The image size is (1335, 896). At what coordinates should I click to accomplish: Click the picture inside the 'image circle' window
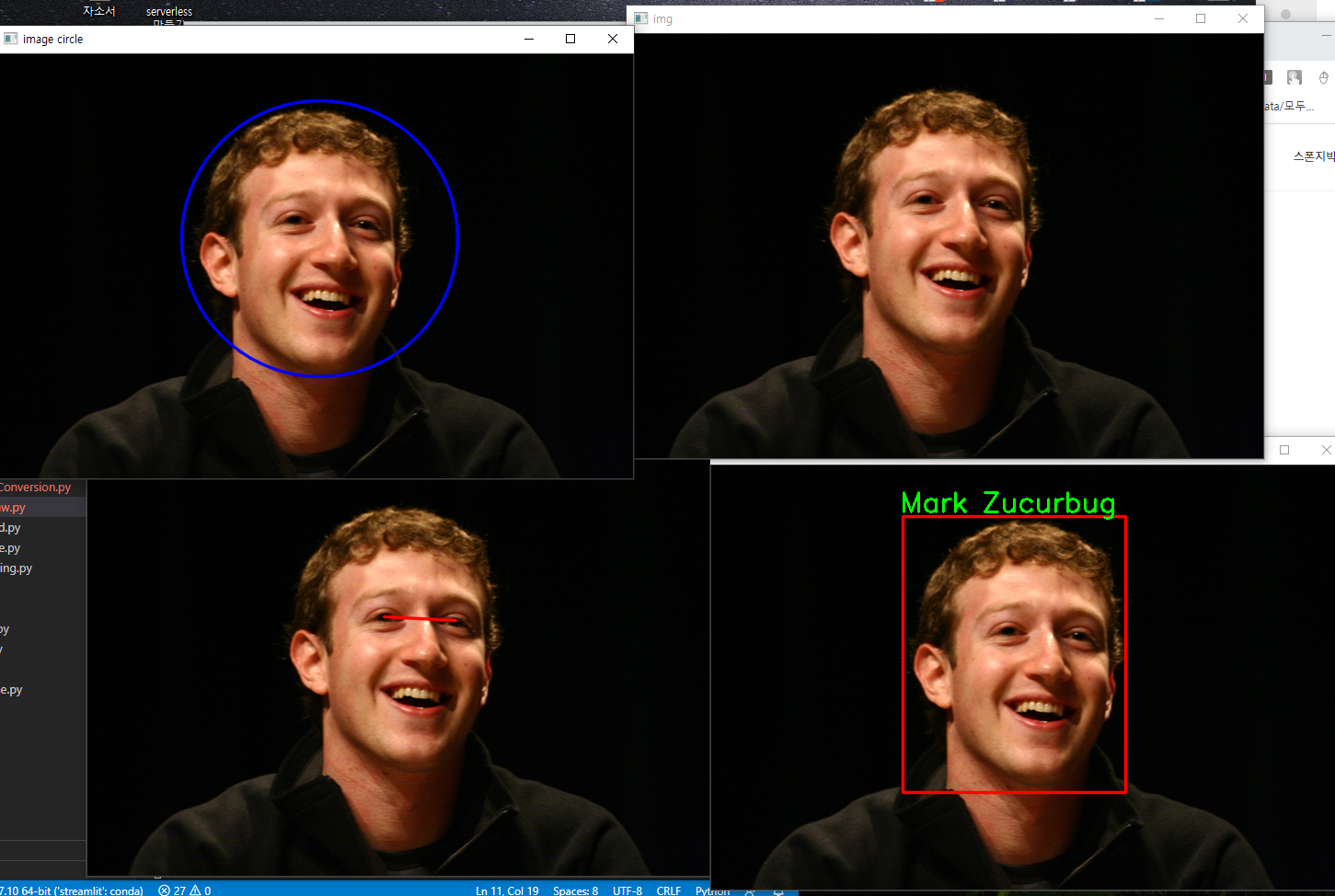[316, 266]
